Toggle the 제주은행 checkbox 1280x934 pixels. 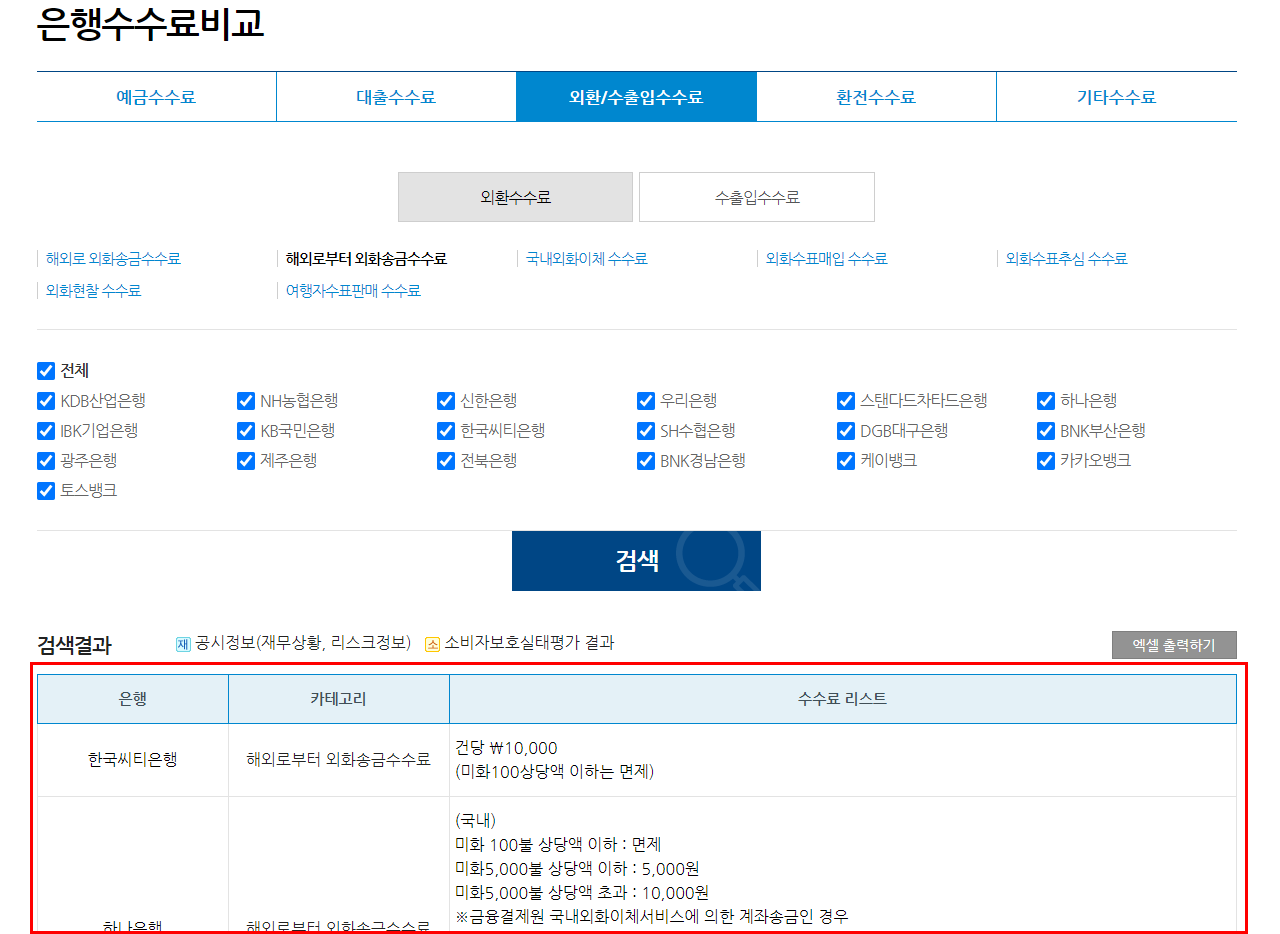pyautogui.click(x=246, y=461)
